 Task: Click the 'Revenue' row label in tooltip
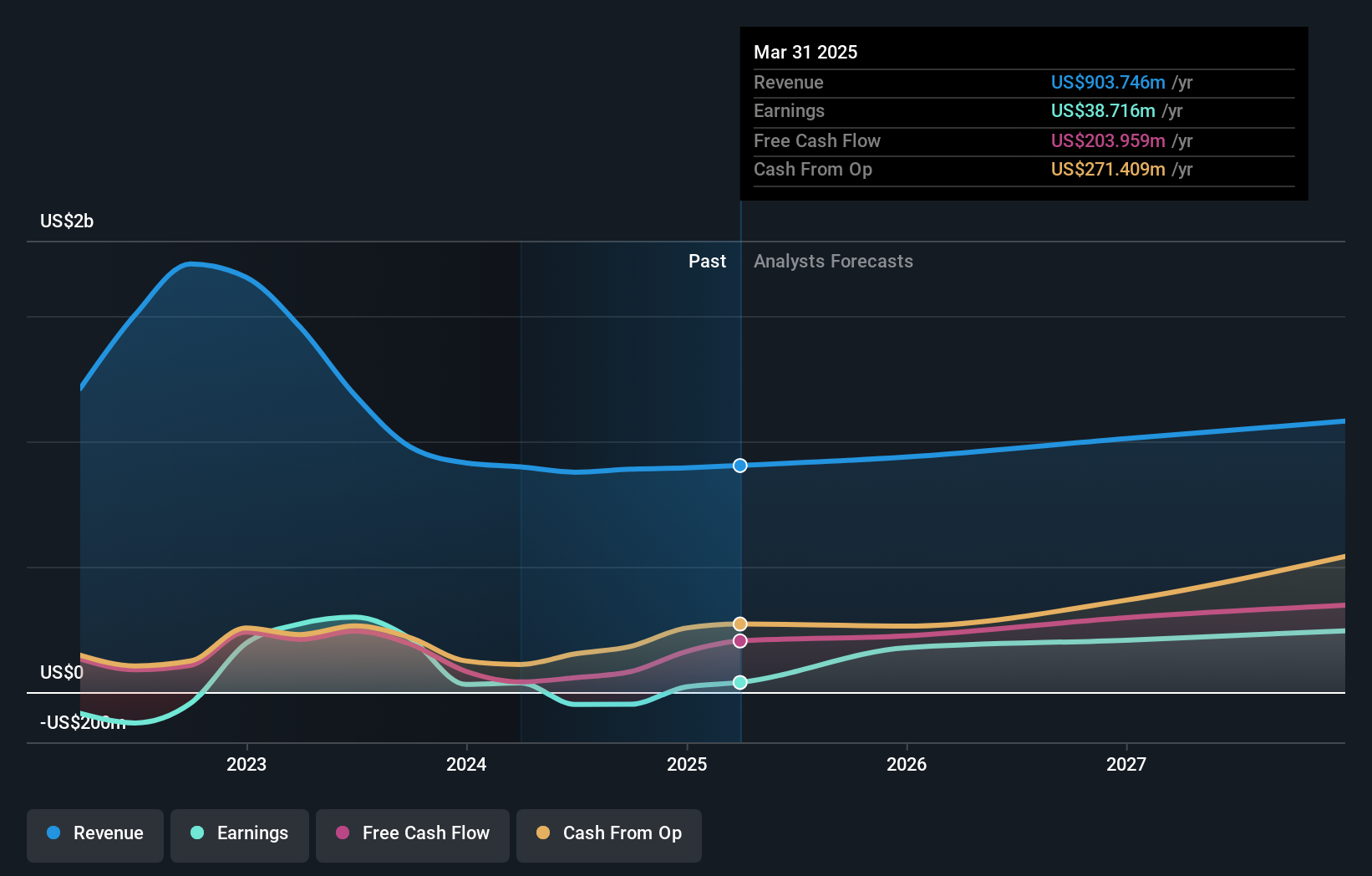click(x=788, y=83)
